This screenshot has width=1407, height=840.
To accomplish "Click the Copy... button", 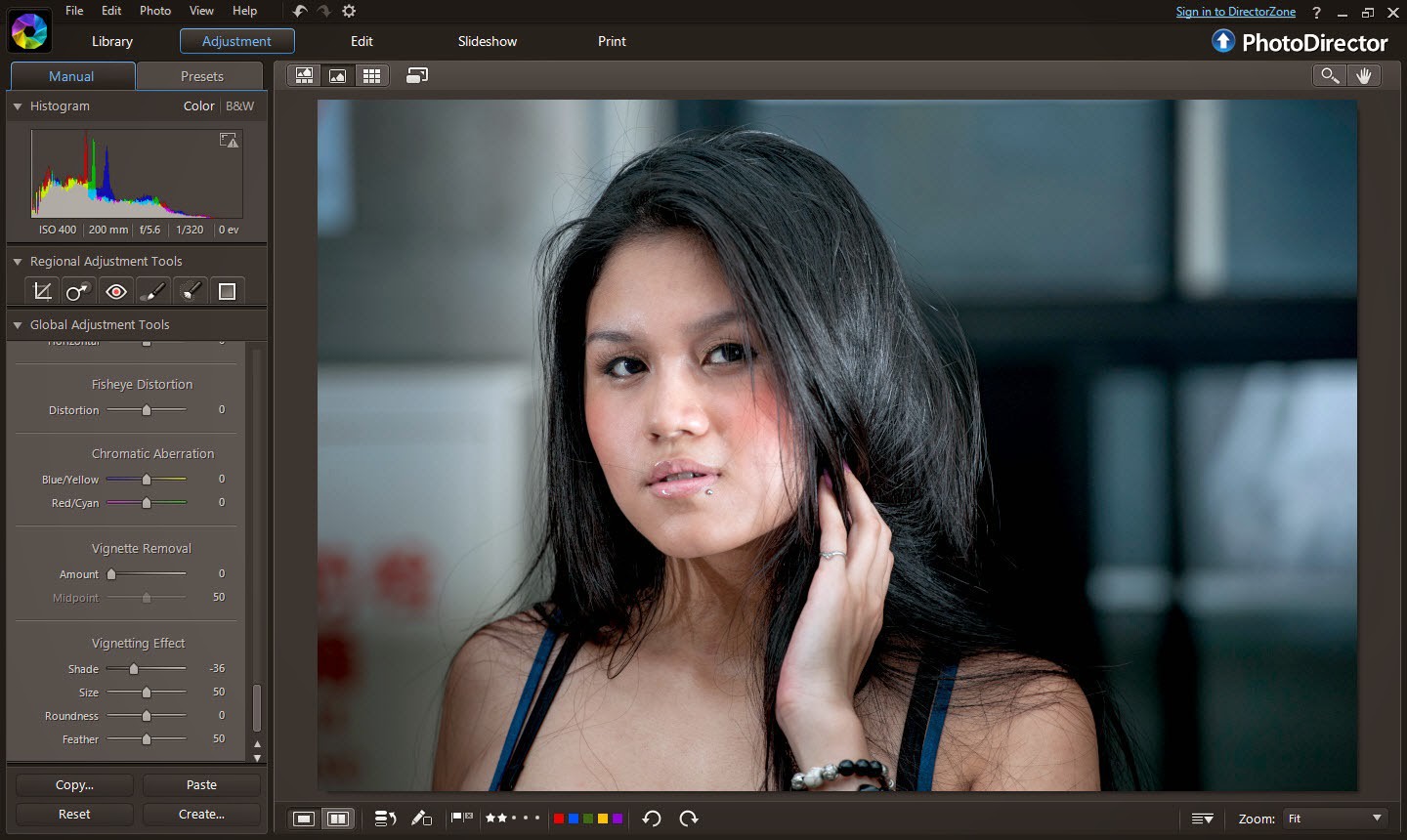I will click(74, 785).
